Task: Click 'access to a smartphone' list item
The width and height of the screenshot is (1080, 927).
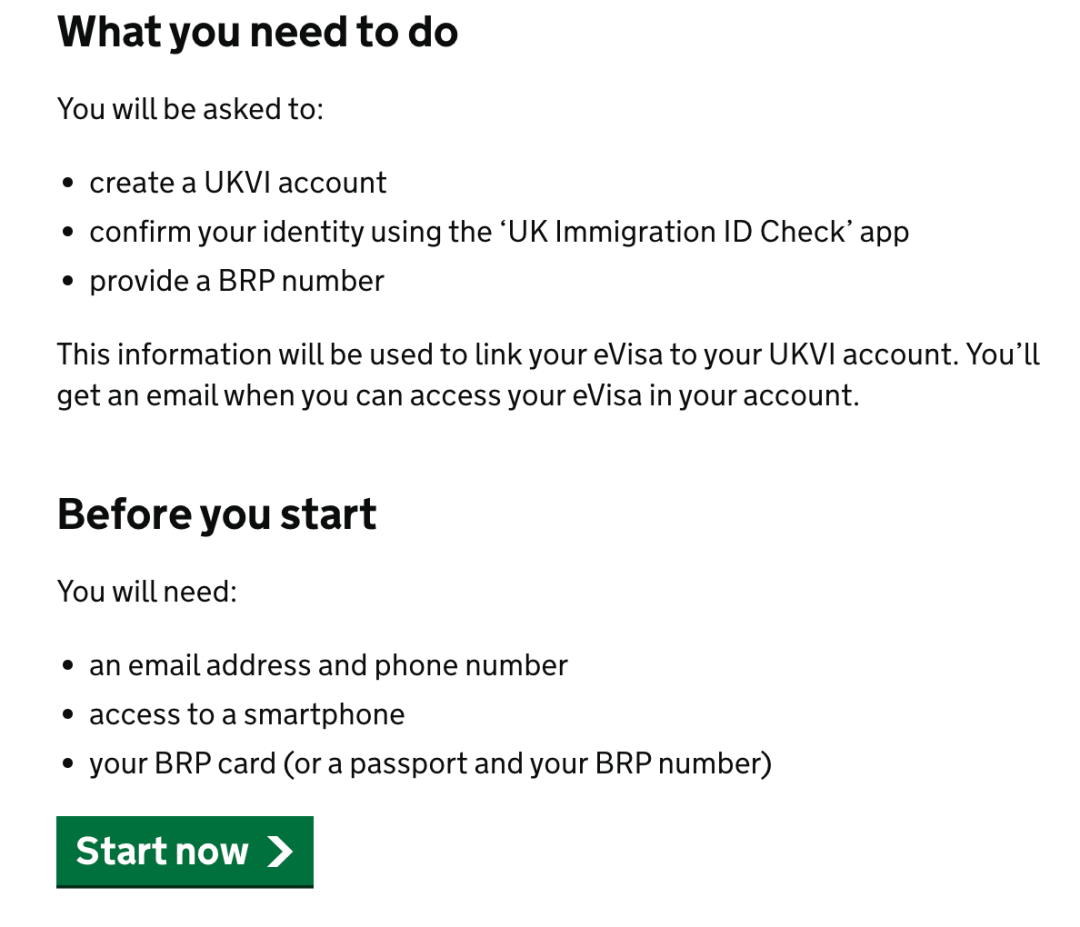Action: click(246, 715)
